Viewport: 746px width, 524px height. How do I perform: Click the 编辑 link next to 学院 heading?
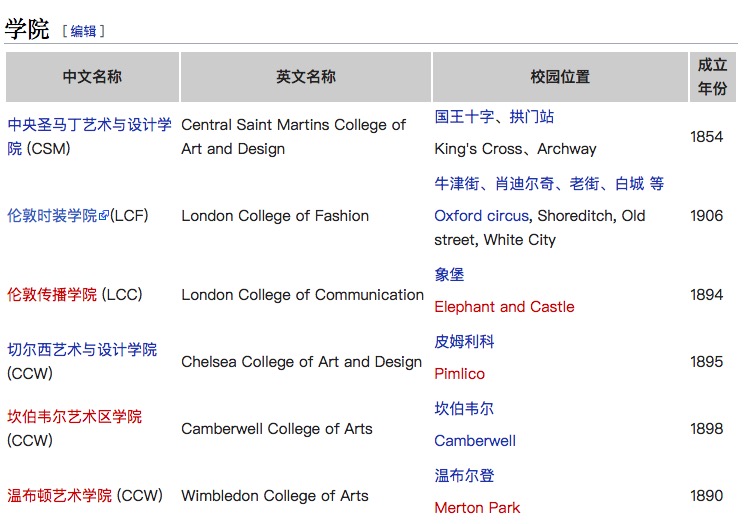coord(83,31)
